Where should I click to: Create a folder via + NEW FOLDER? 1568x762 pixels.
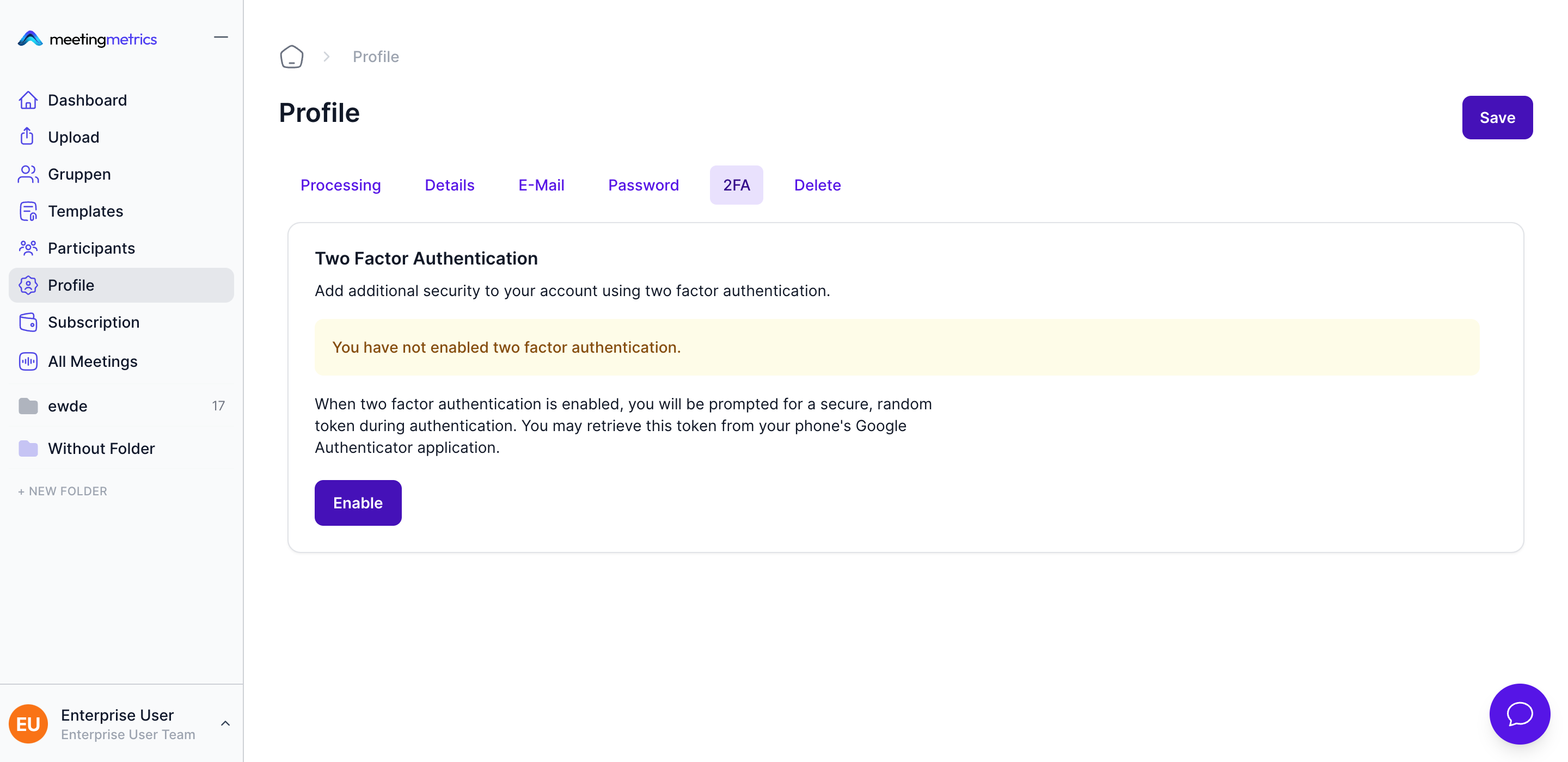[63, 491]
